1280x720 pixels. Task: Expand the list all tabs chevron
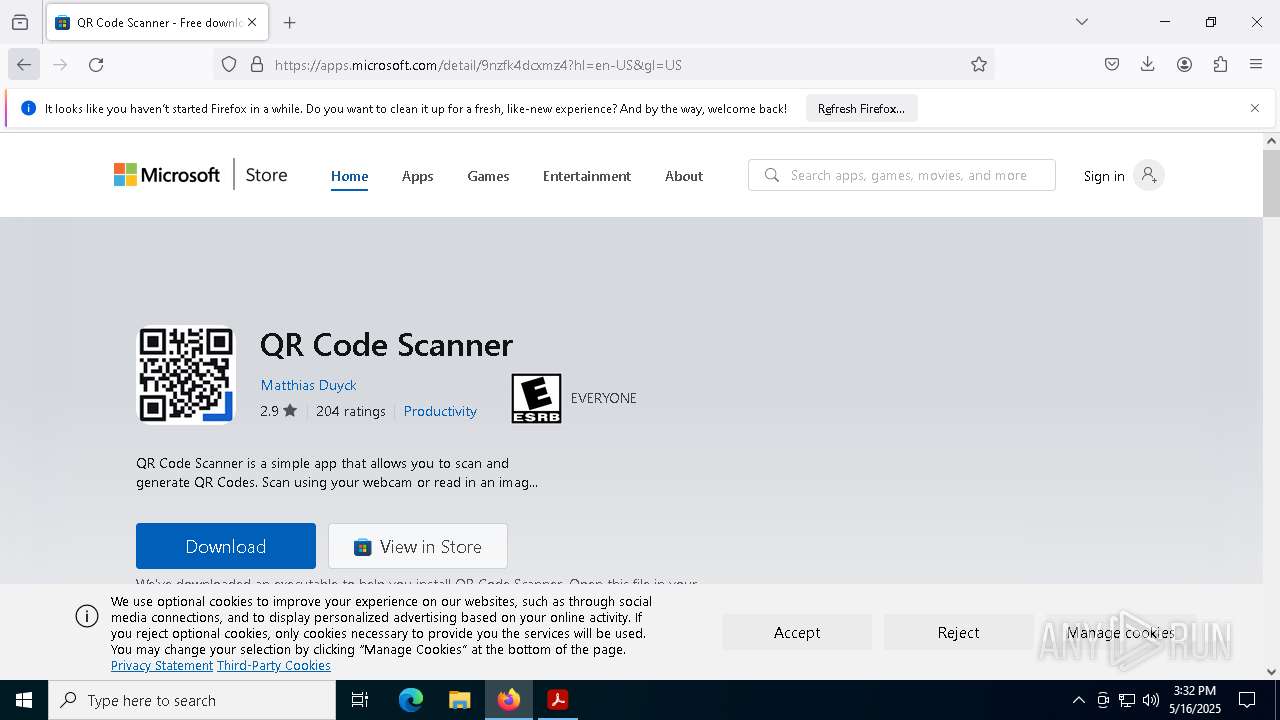pyautogui.click(x=1081, y=22)
